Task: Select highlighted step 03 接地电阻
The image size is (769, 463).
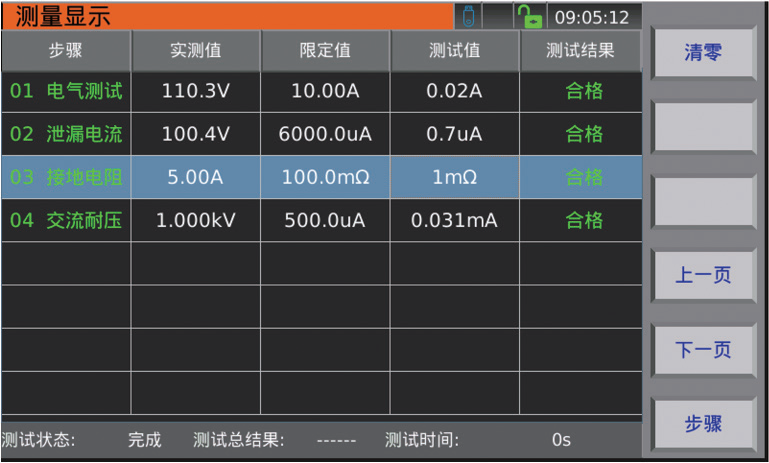Action: [66, 177]
